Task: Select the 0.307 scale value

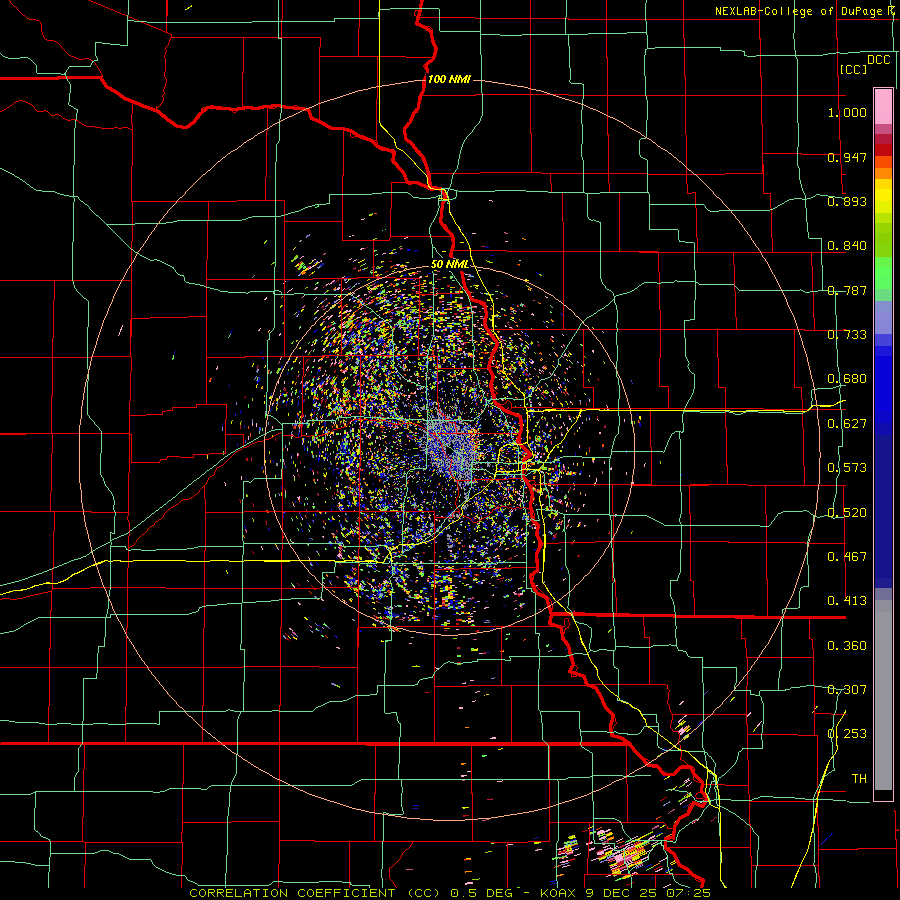Action: coord(847,690)
